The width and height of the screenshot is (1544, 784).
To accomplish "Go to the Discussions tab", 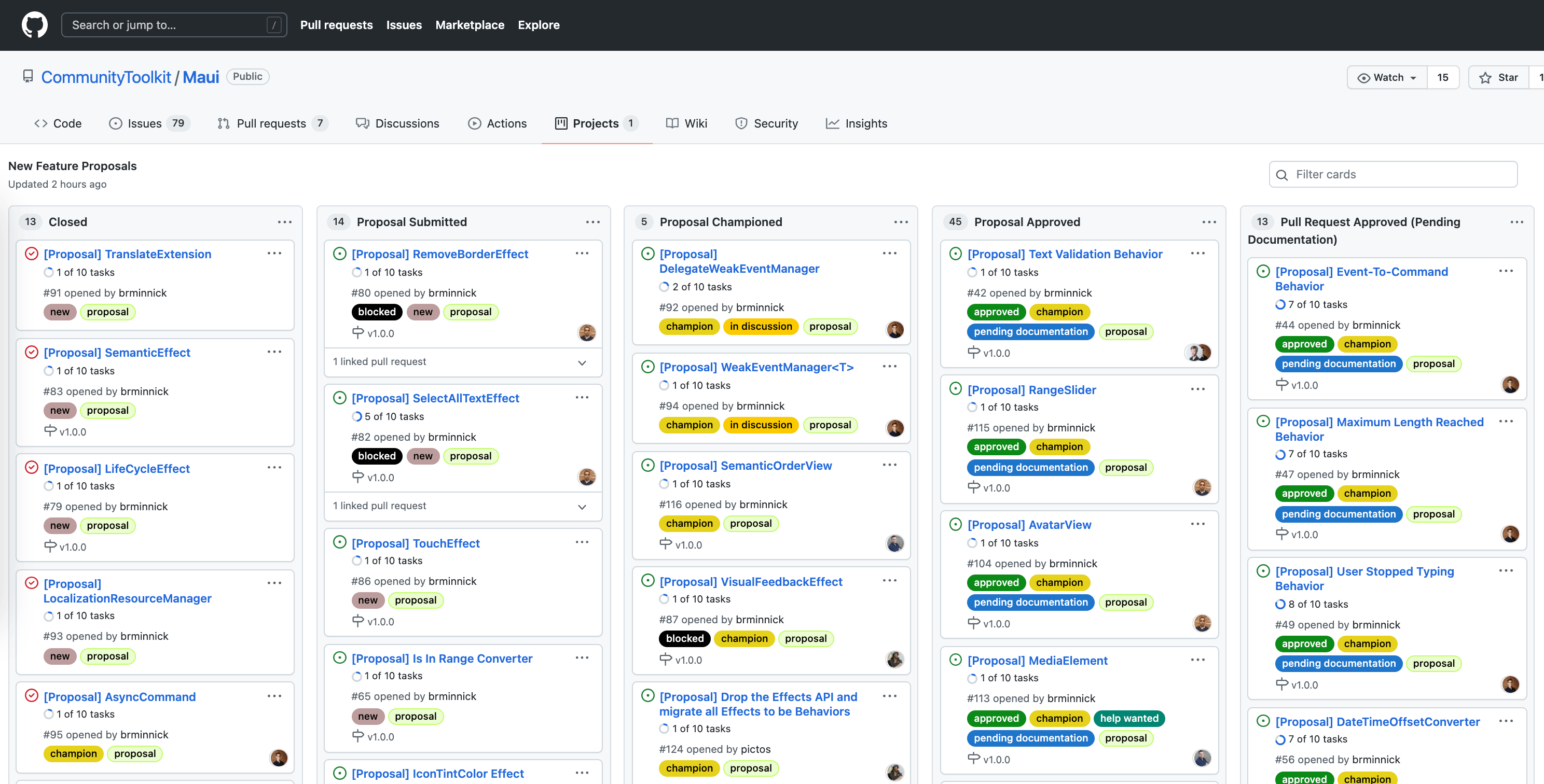I will coord(397,123).
